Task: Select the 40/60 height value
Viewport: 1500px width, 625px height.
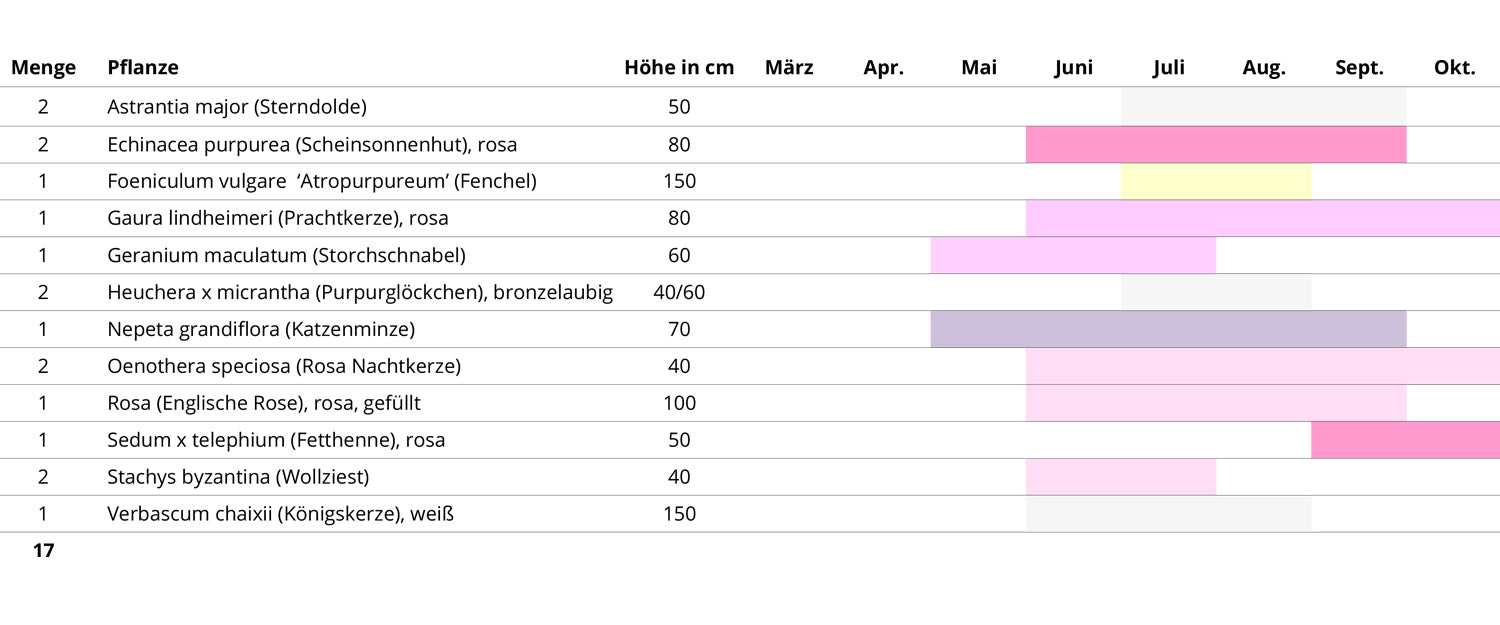Action: click(x=679, y=292)
